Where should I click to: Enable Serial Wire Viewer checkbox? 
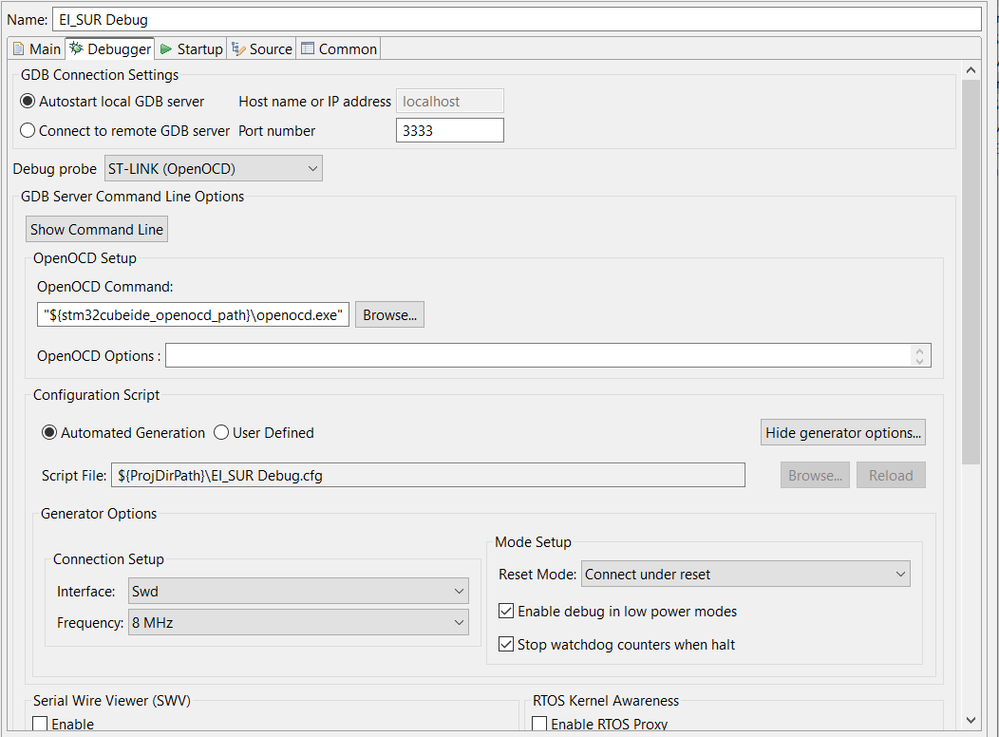click(40, 724)
